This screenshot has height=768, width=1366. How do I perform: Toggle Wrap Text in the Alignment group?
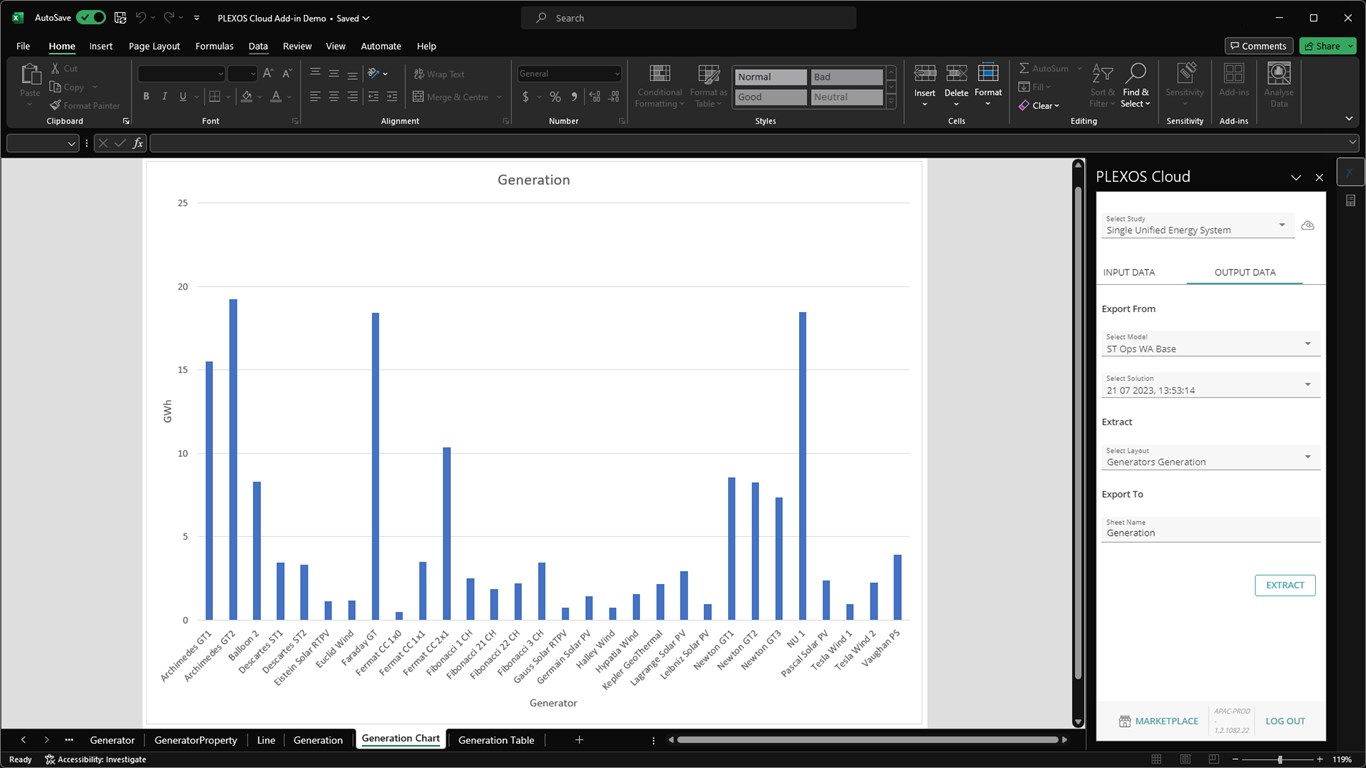coord(439,74)
